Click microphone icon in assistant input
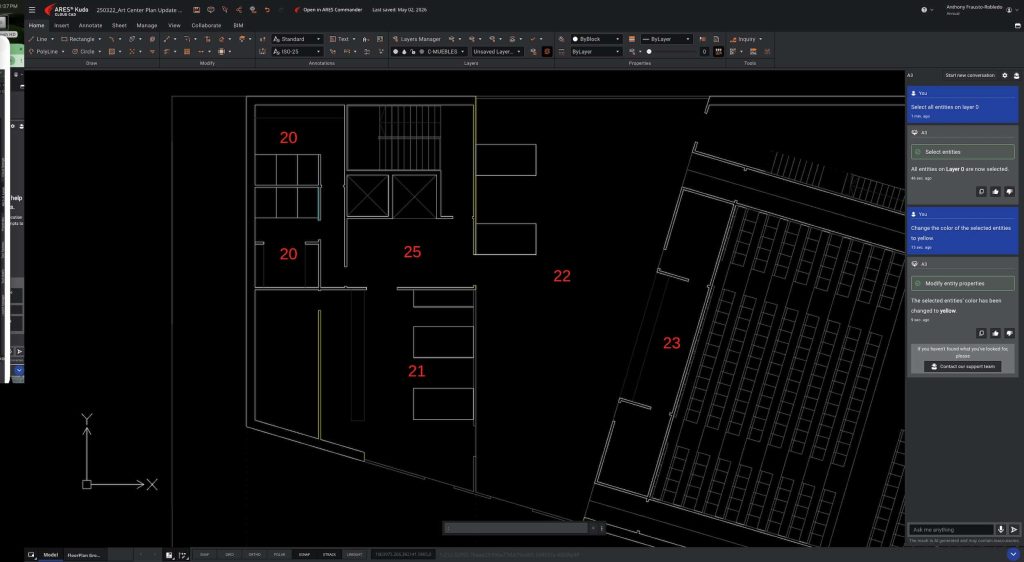 point(1000,529)
